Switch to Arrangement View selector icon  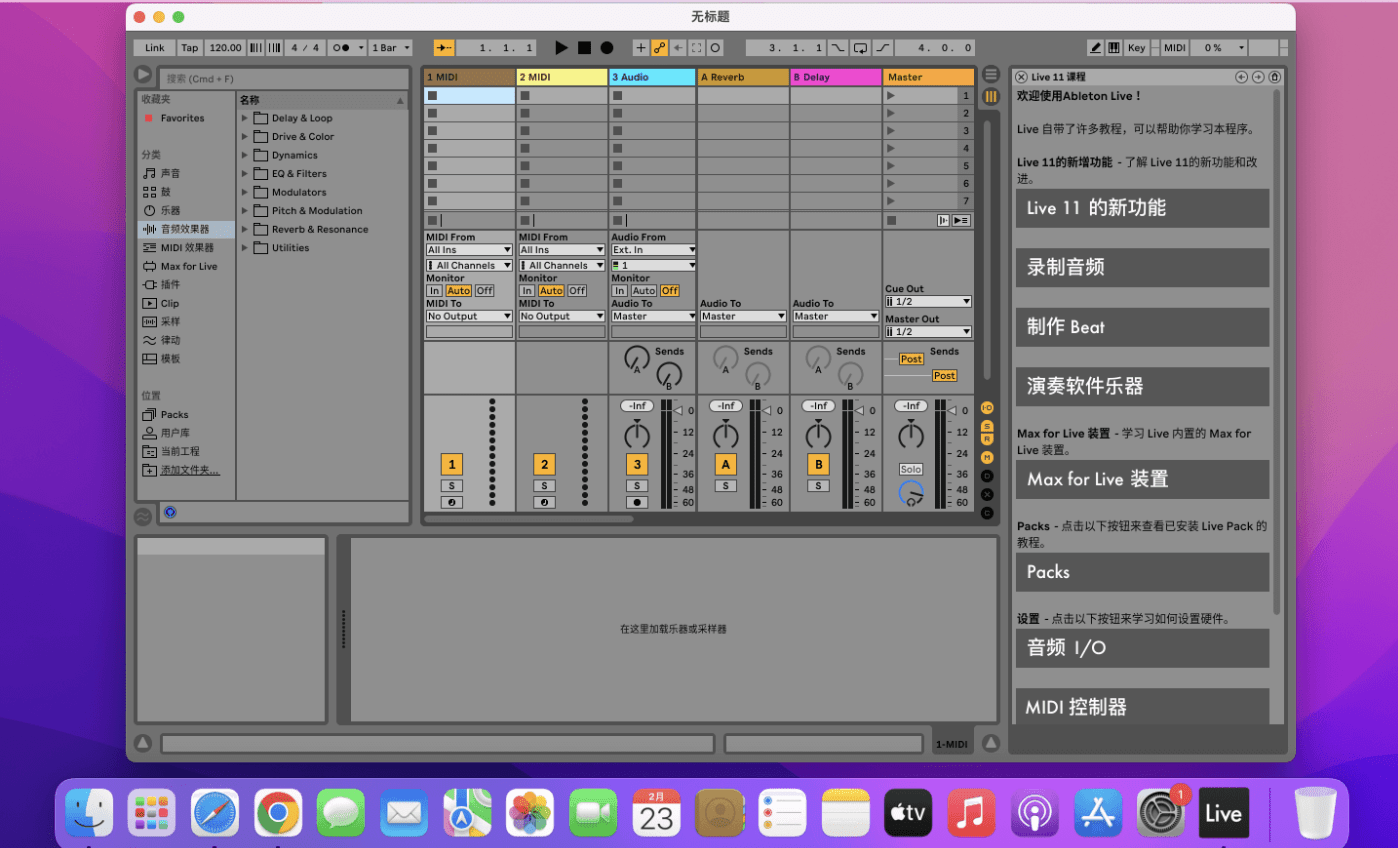pos(991,75)
